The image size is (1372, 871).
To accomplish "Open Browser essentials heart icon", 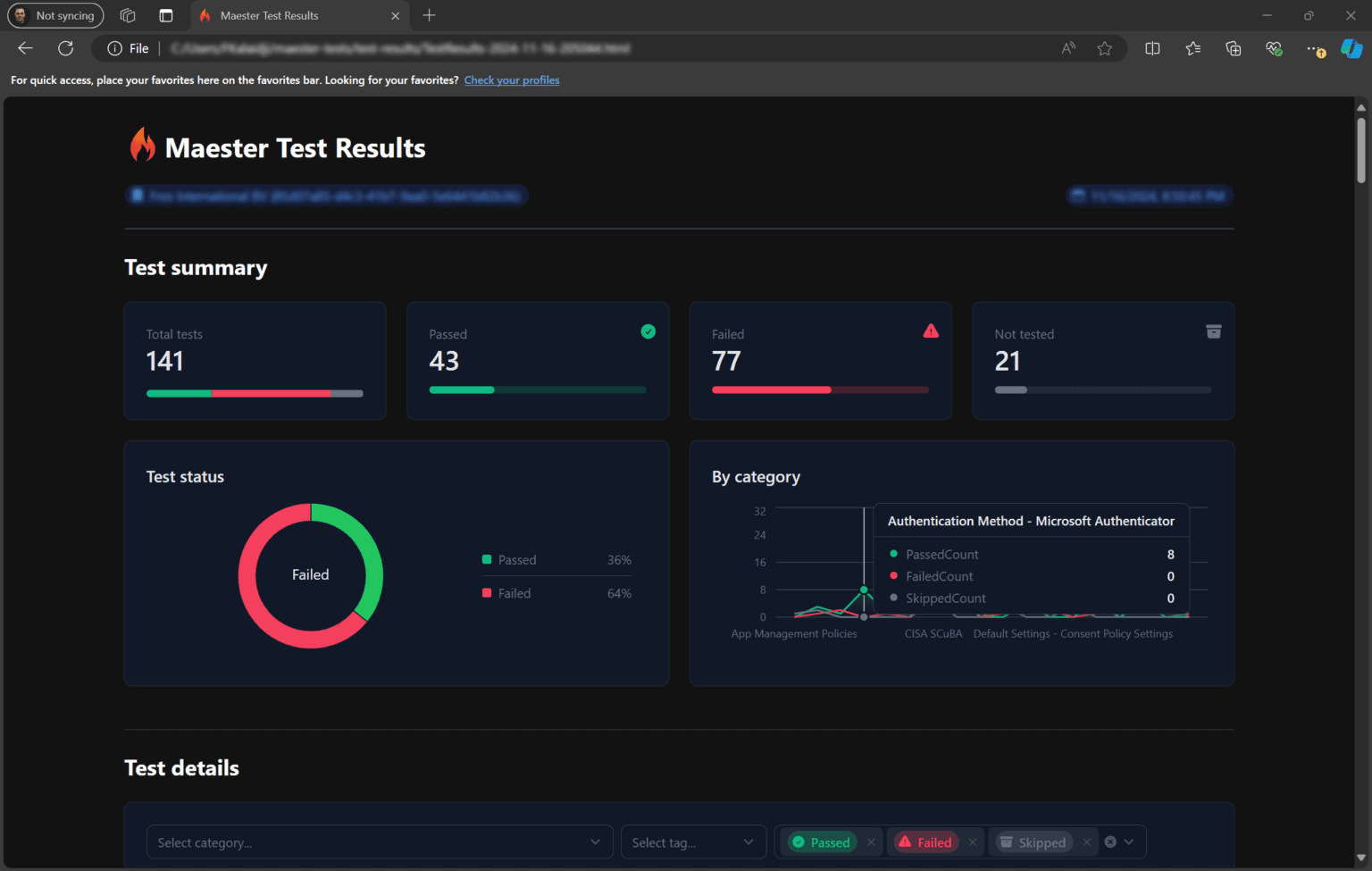I will pyautogui.click(x=1275, y=48).
